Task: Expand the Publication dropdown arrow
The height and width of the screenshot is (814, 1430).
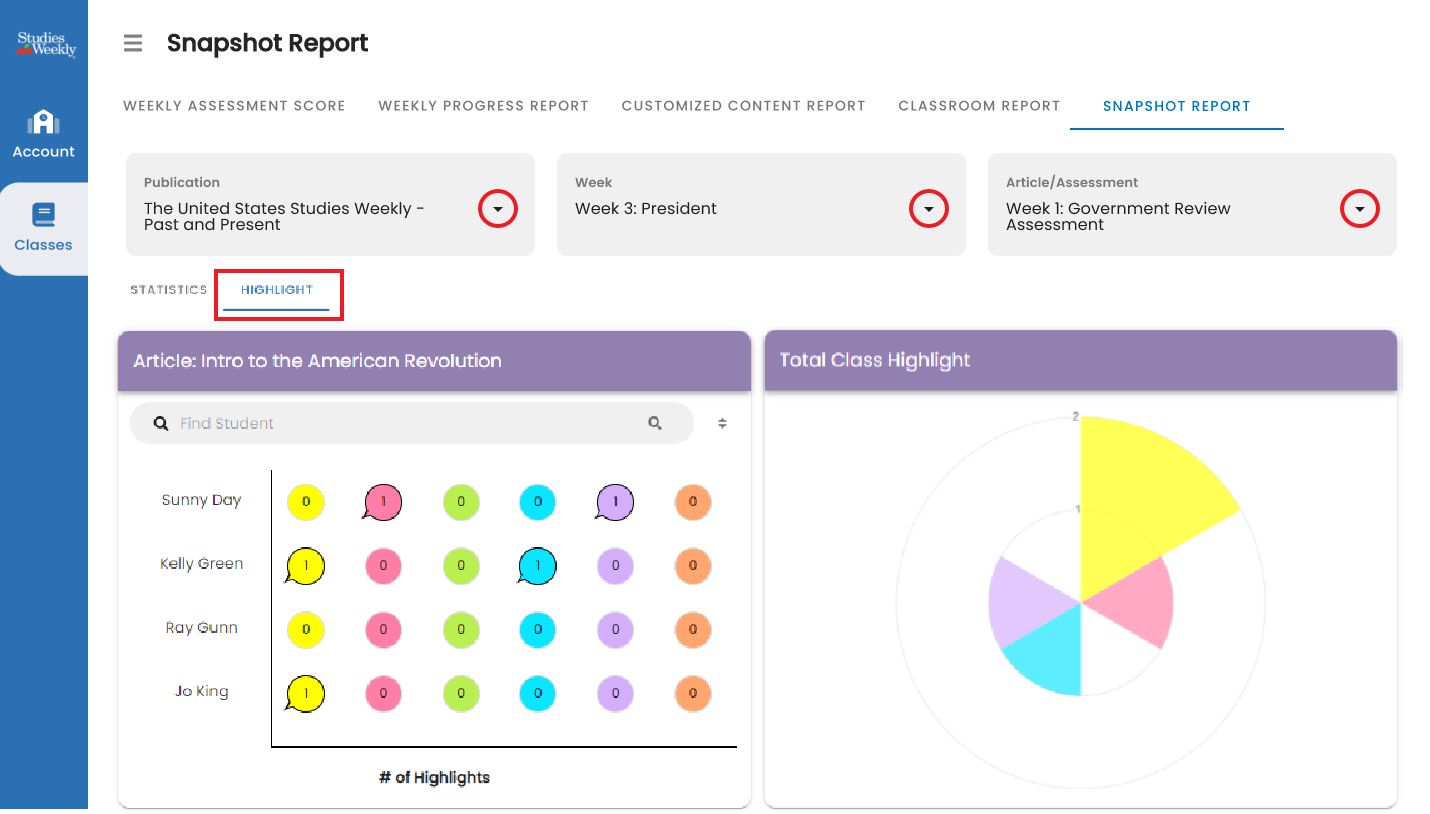Action: point(498,209)
